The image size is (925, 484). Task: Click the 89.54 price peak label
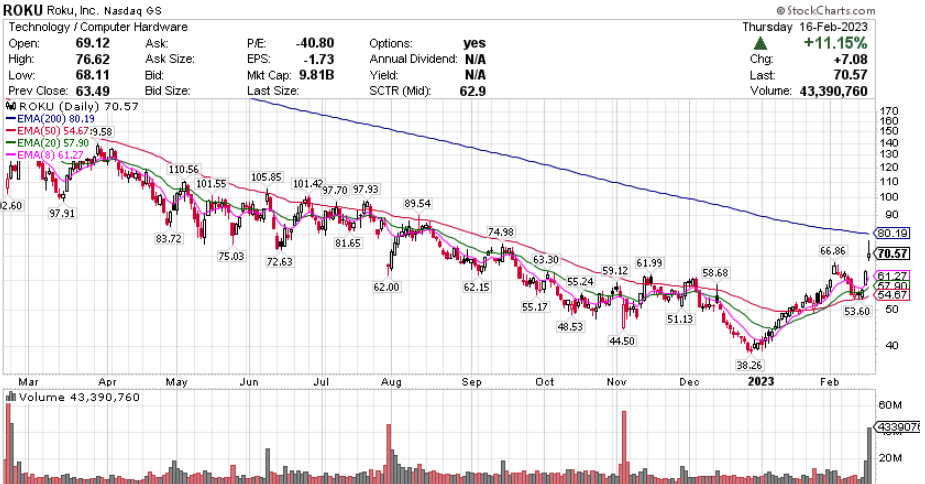[417, 203]
